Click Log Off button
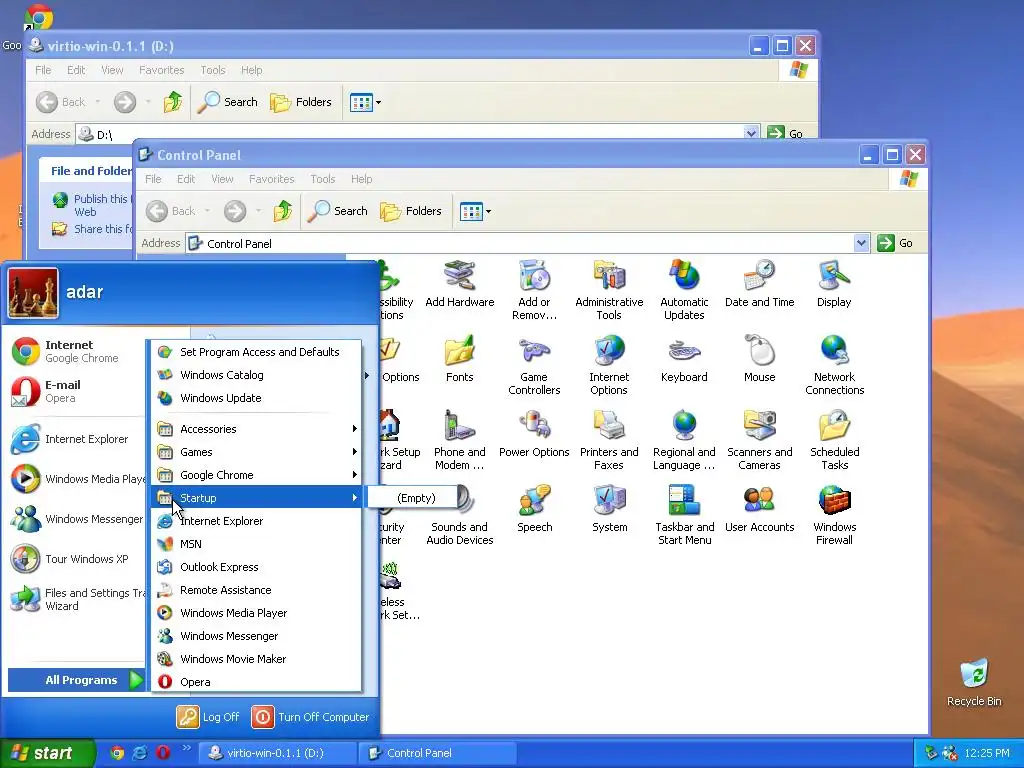The height and width of the screenshot is (768, 1024). 208,717
